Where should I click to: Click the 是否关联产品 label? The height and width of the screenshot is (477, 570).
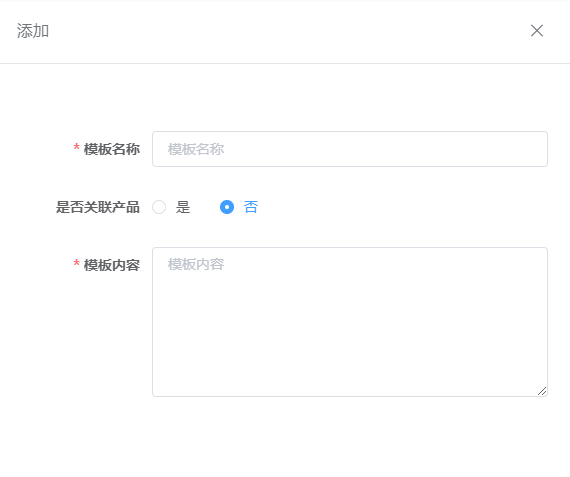pyautogui.click(x=98, y=207)
